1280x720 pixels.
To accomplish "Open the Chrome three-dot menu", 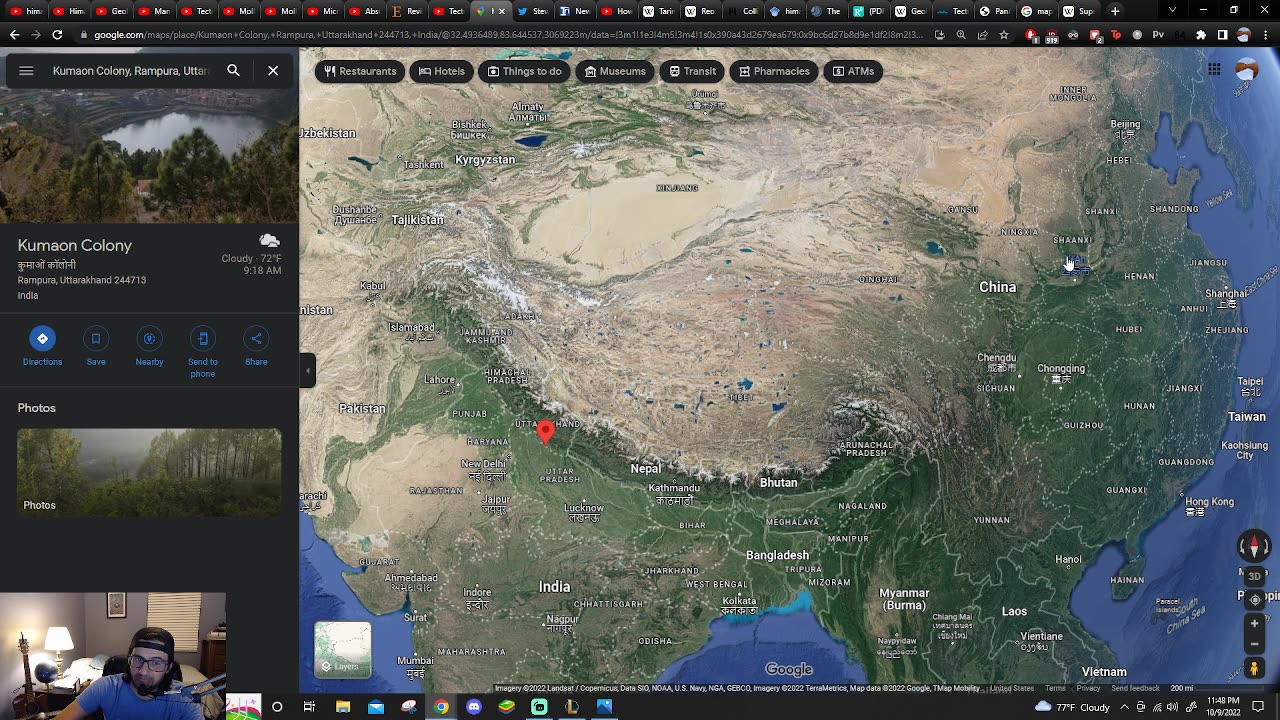I will [x=1266, y=35].
